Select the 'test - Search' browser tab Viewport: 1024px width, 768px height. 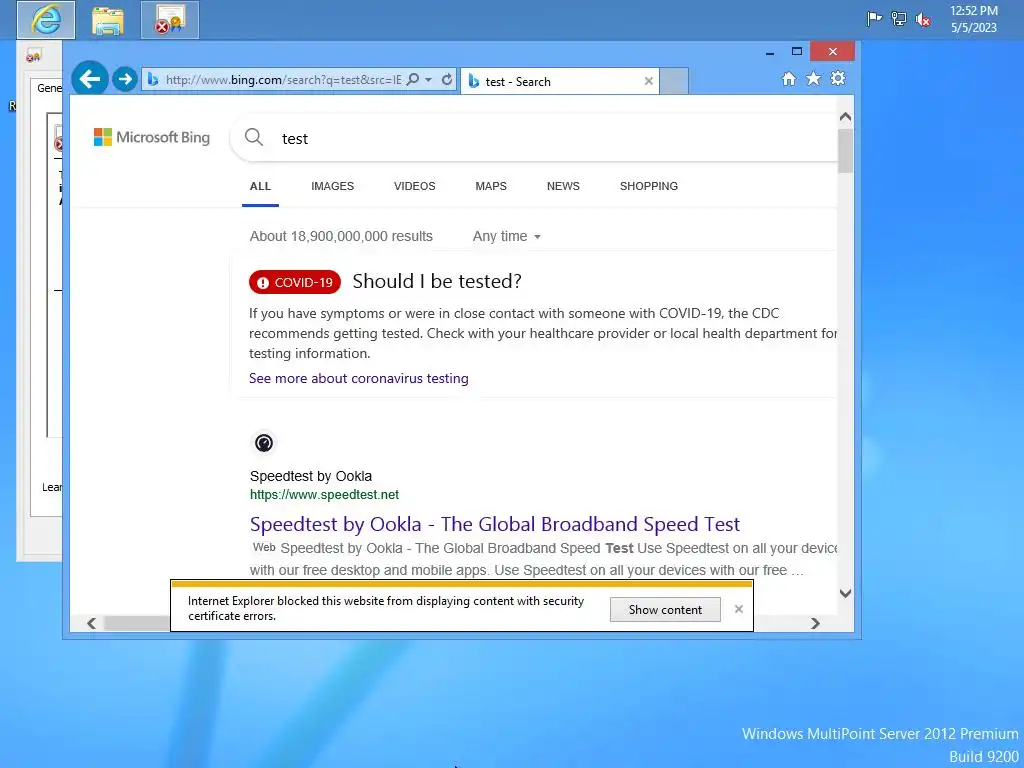pos(560,82)
